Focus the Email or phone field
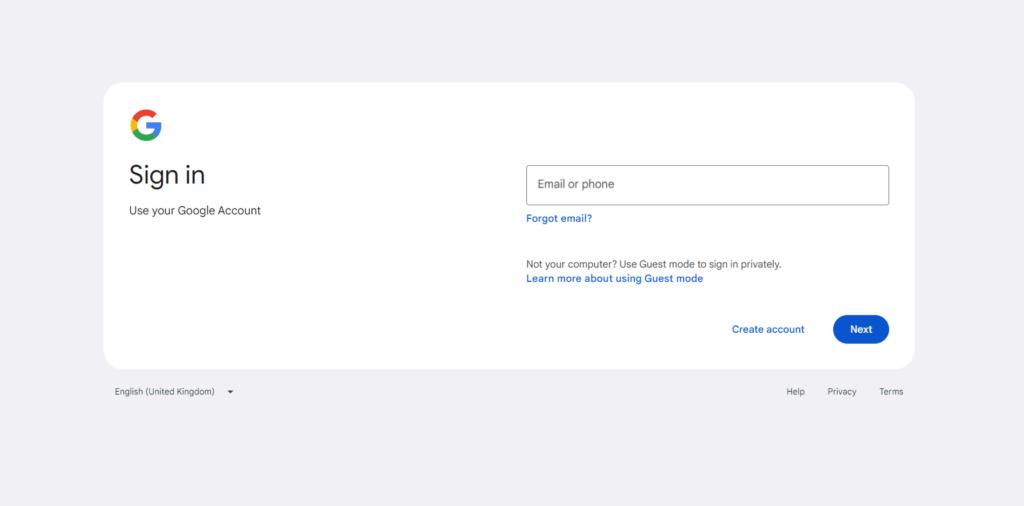 click(707, 185)
